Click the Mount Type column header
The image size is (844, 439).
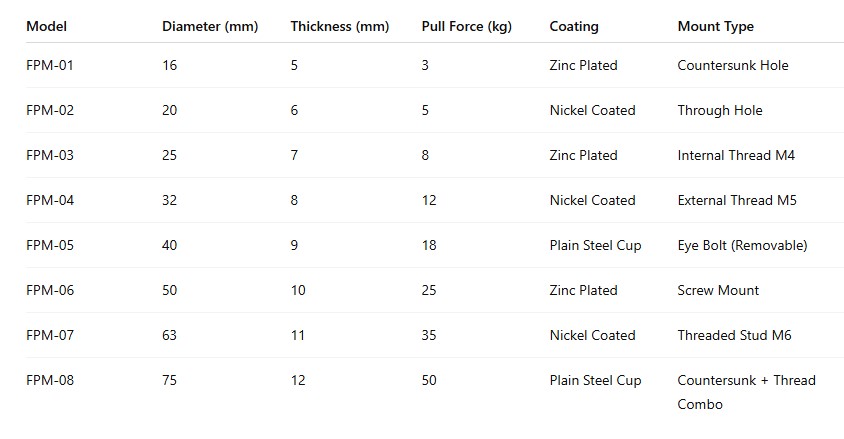(715, 26)
